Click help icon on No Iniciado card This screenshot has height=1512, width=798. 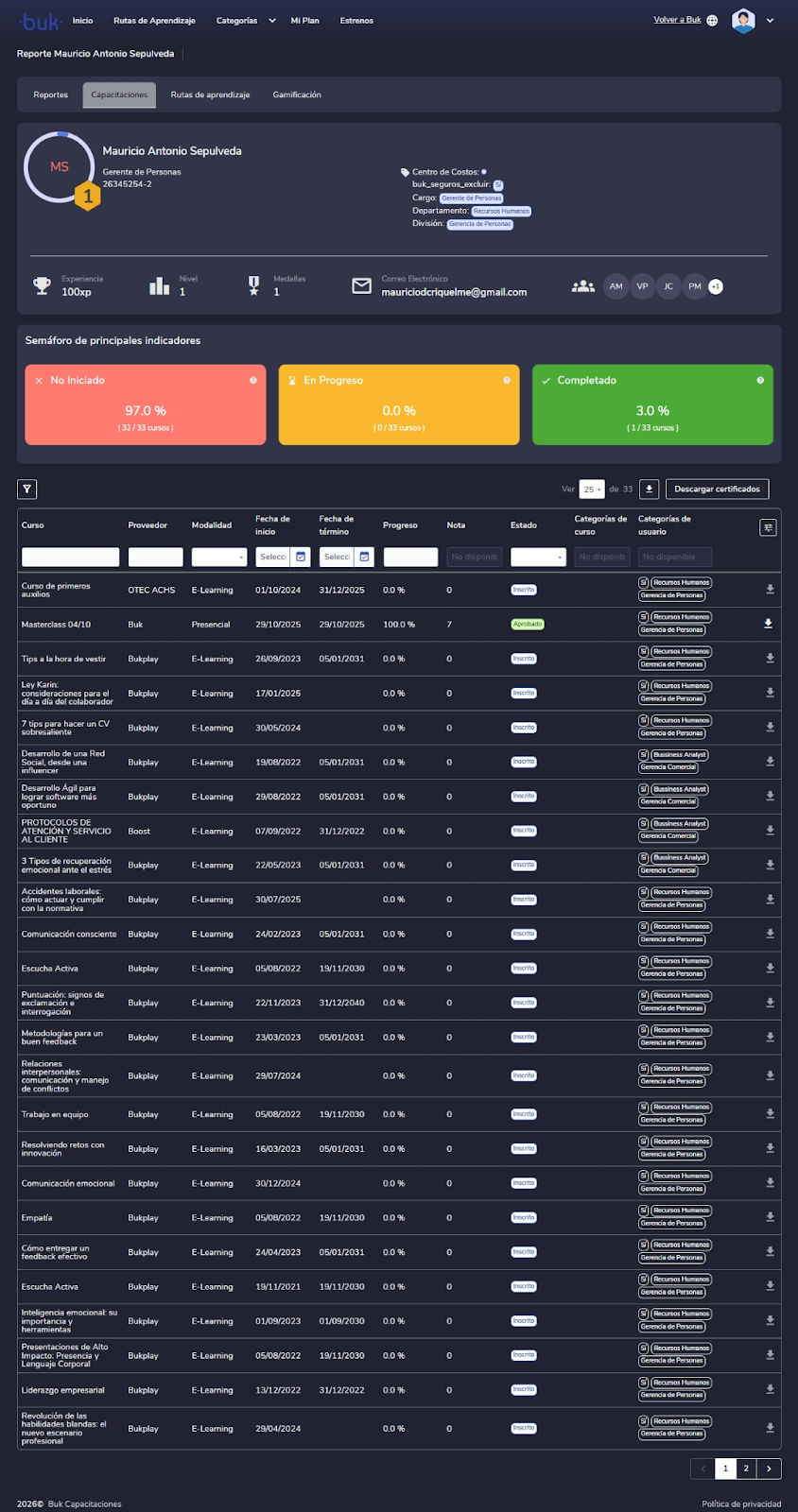(253, 380)
